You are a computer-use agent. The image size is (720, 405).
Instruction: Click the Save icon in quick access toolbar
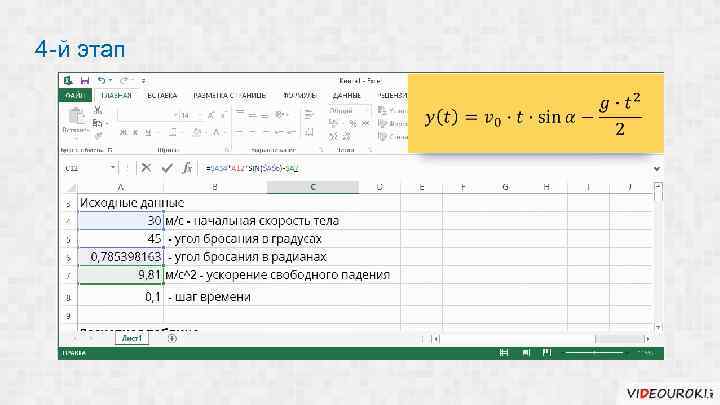point(85,80)
